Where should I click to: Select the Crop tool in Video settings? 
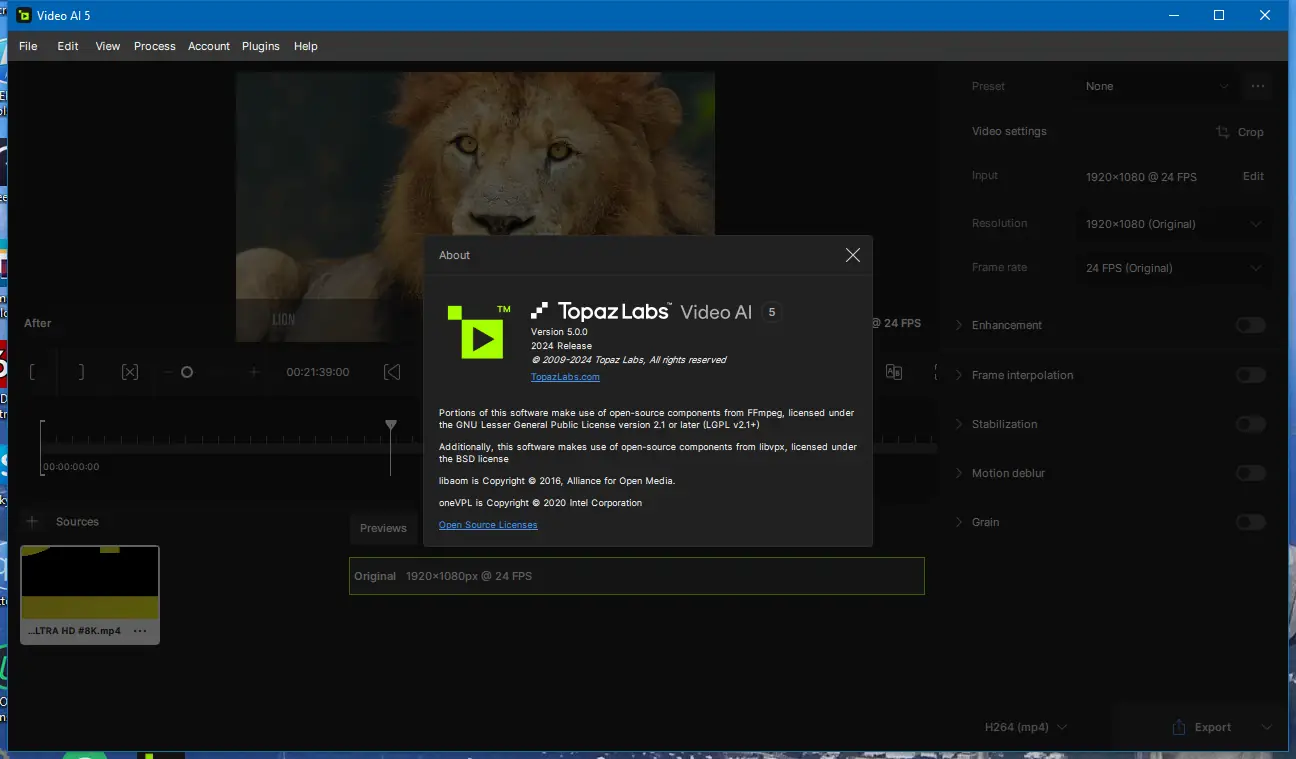1240,132
